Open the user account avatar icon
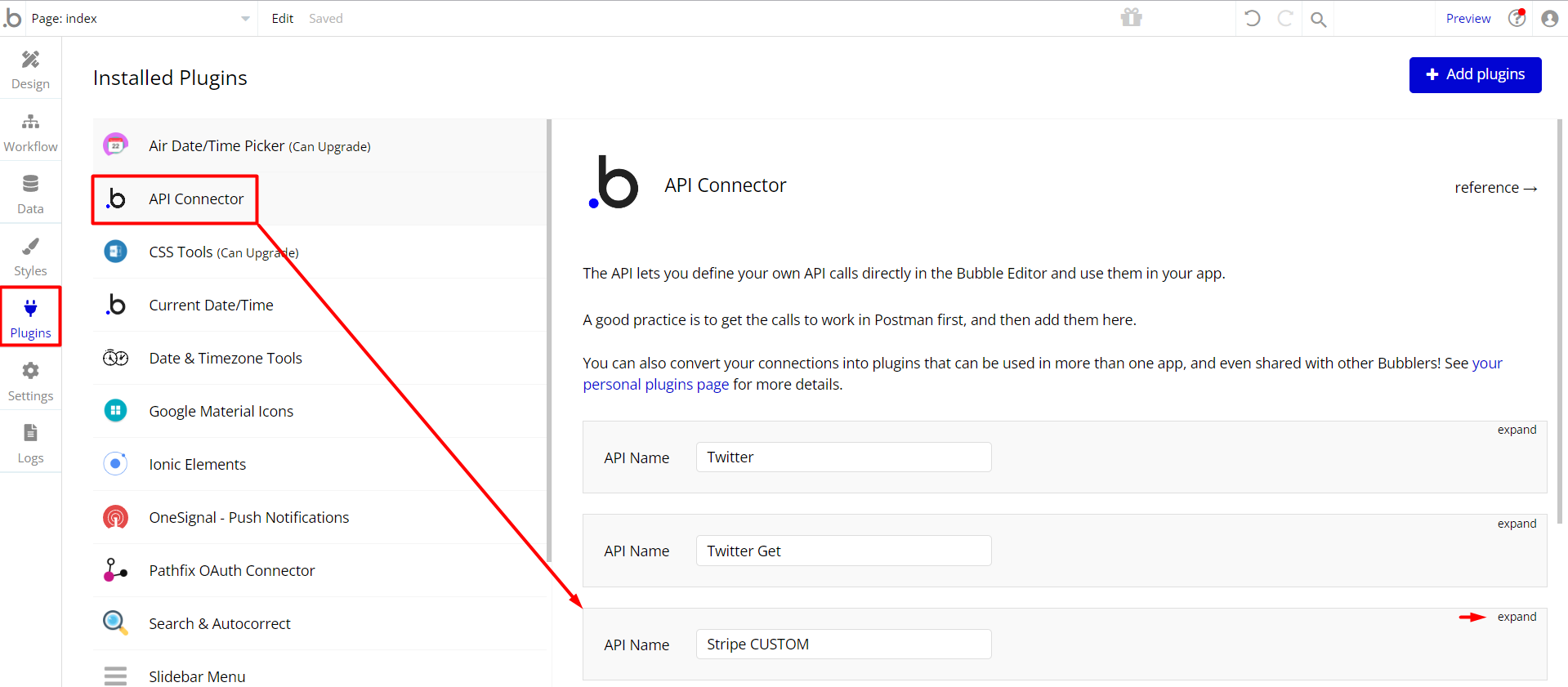 [x=1550, y=18]
